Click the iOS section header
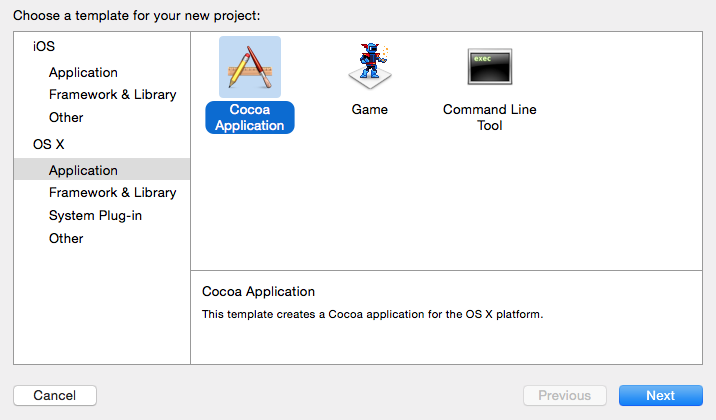Screen dimensions: 716x420 pyautogui.click(x=44, y=47)
